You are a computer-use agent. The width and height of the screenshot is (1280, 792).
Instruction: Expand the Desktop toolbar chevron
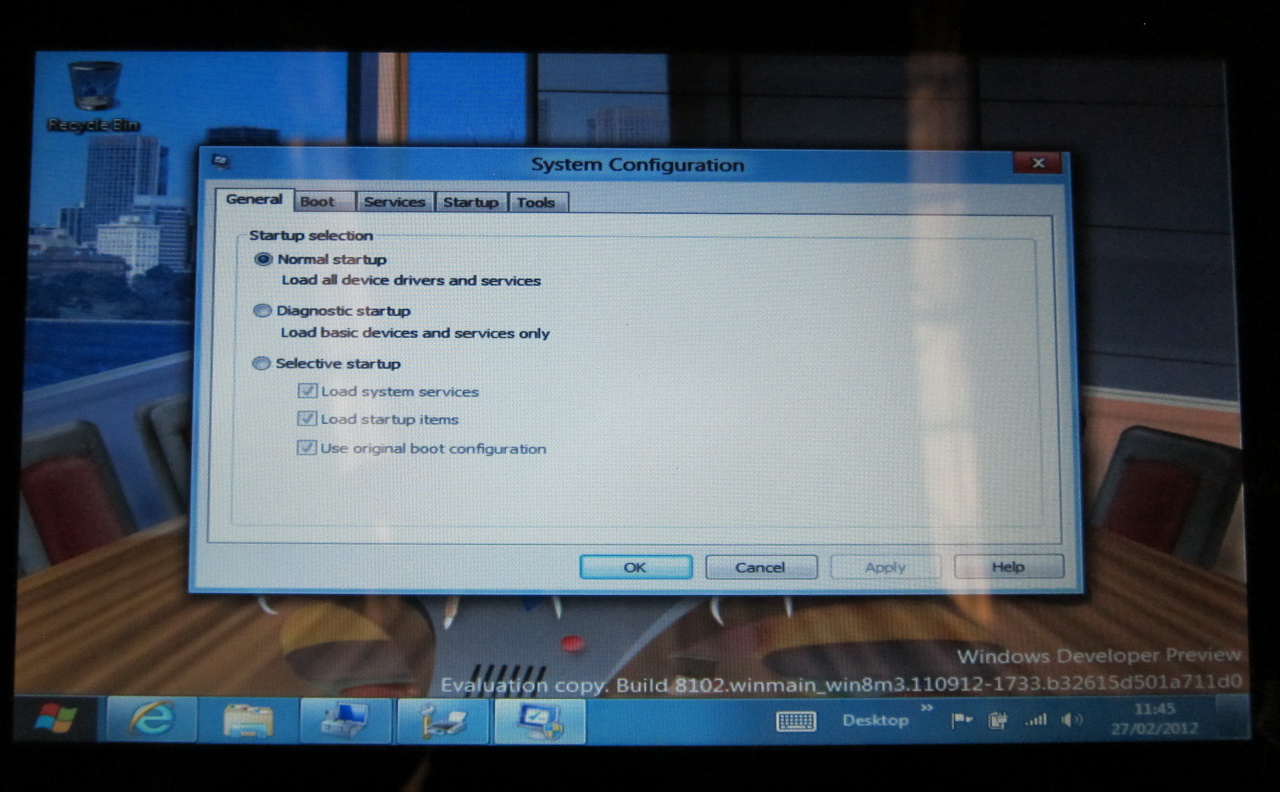(927, 709)
